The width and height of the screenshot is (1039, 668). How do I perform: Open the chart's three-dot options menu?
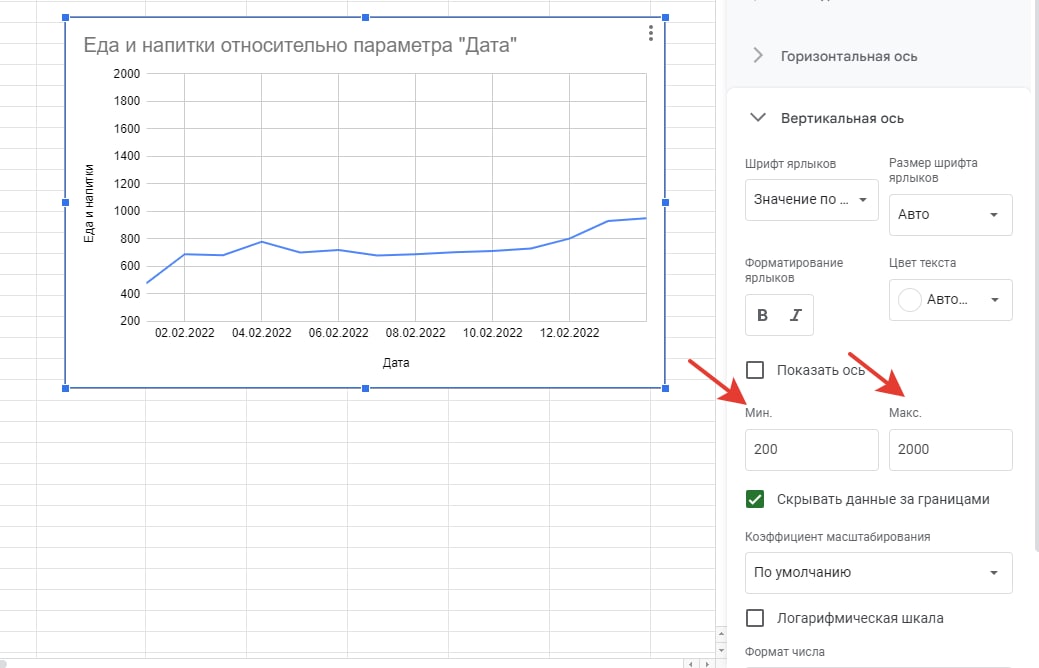click(651, 33)
